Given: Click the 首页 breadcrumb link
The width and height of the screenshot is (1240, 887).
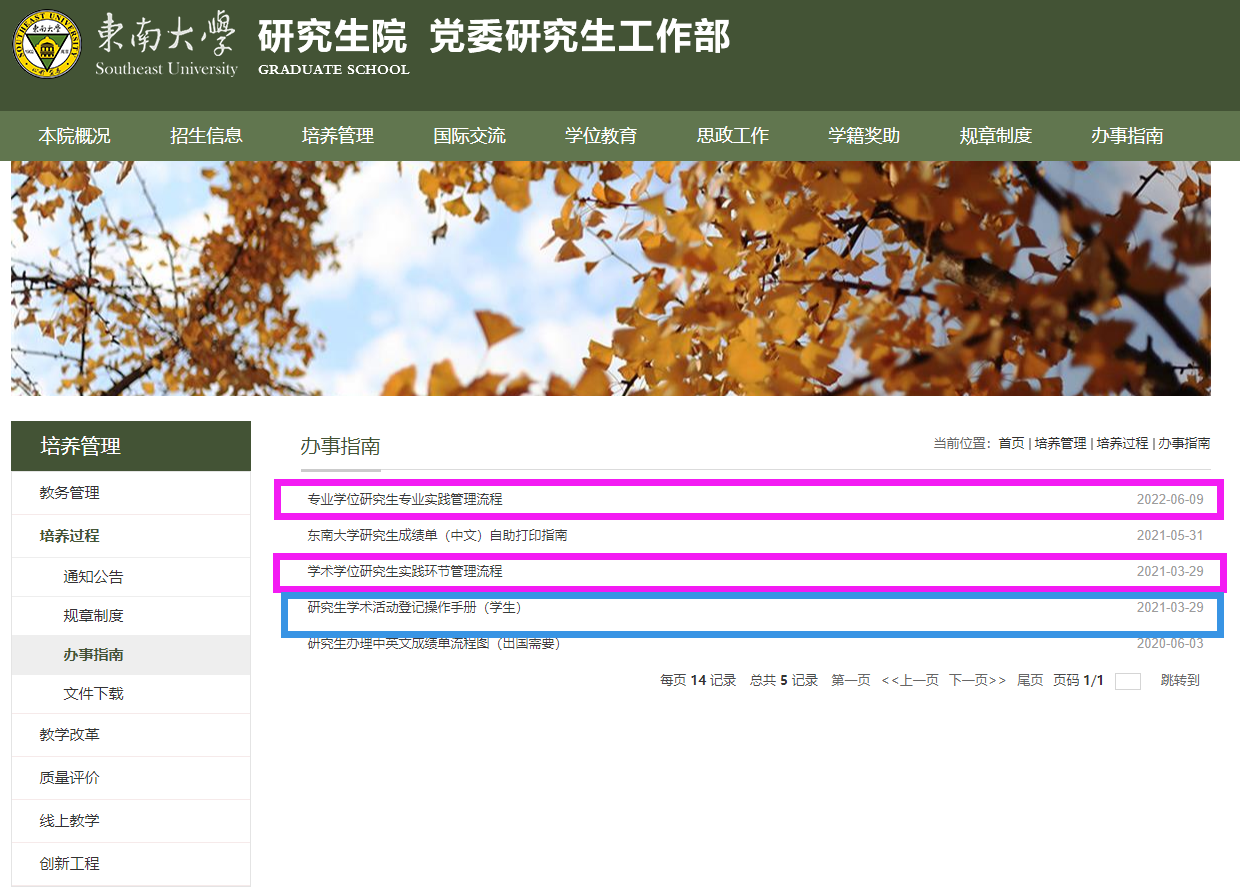Looking at the screenshot, I should (x=1011, y=443).
